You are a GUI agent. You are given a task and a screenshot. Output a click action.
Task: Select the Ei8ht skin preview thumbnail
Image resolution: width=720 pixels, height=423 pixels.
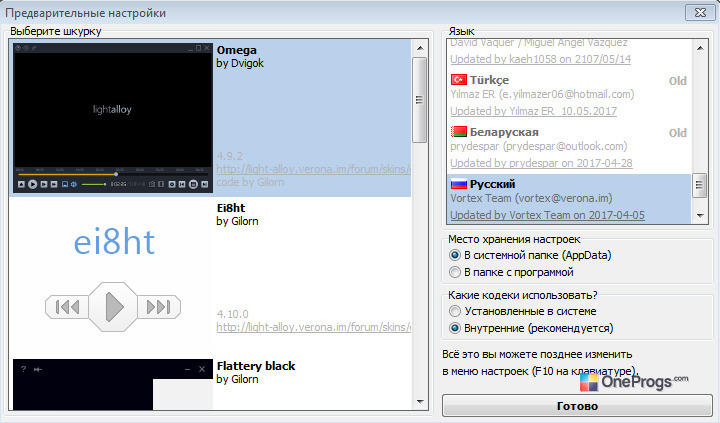113,276
